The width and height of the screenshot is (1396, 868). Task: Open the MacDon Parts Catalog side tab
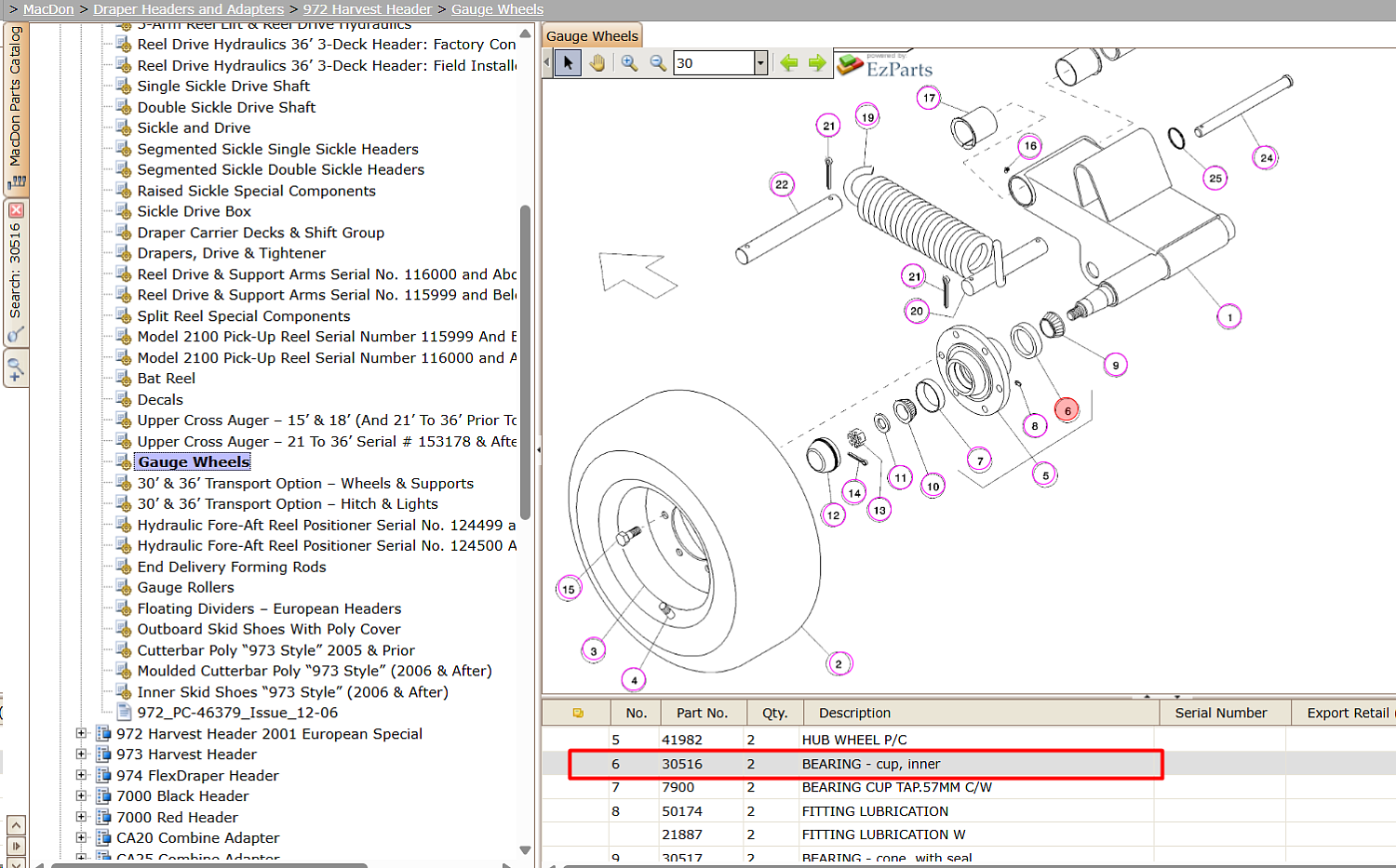point(16,110)
